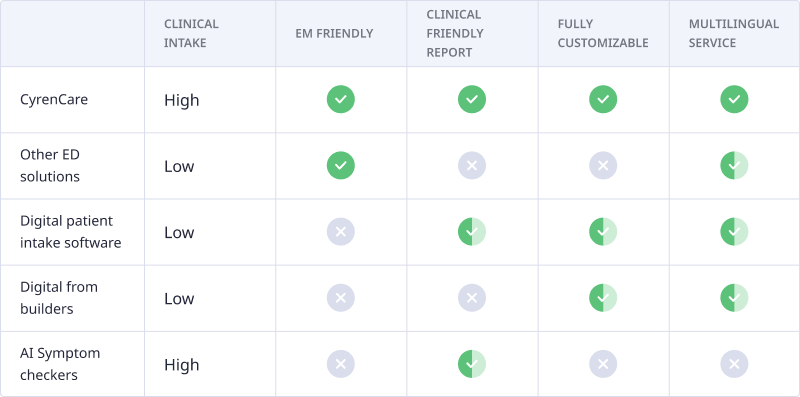Click the Low value for Digital from builders

(179, 299)
